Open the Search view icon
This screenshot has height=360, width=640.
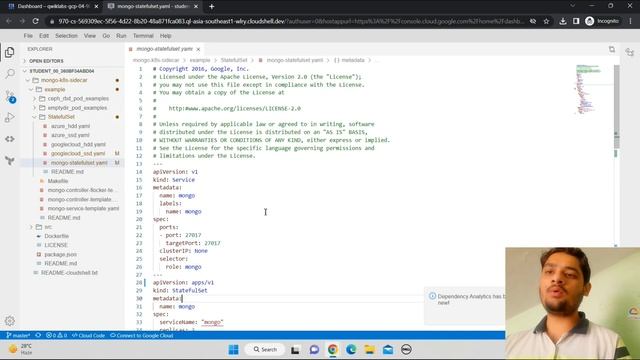[10, 73]
